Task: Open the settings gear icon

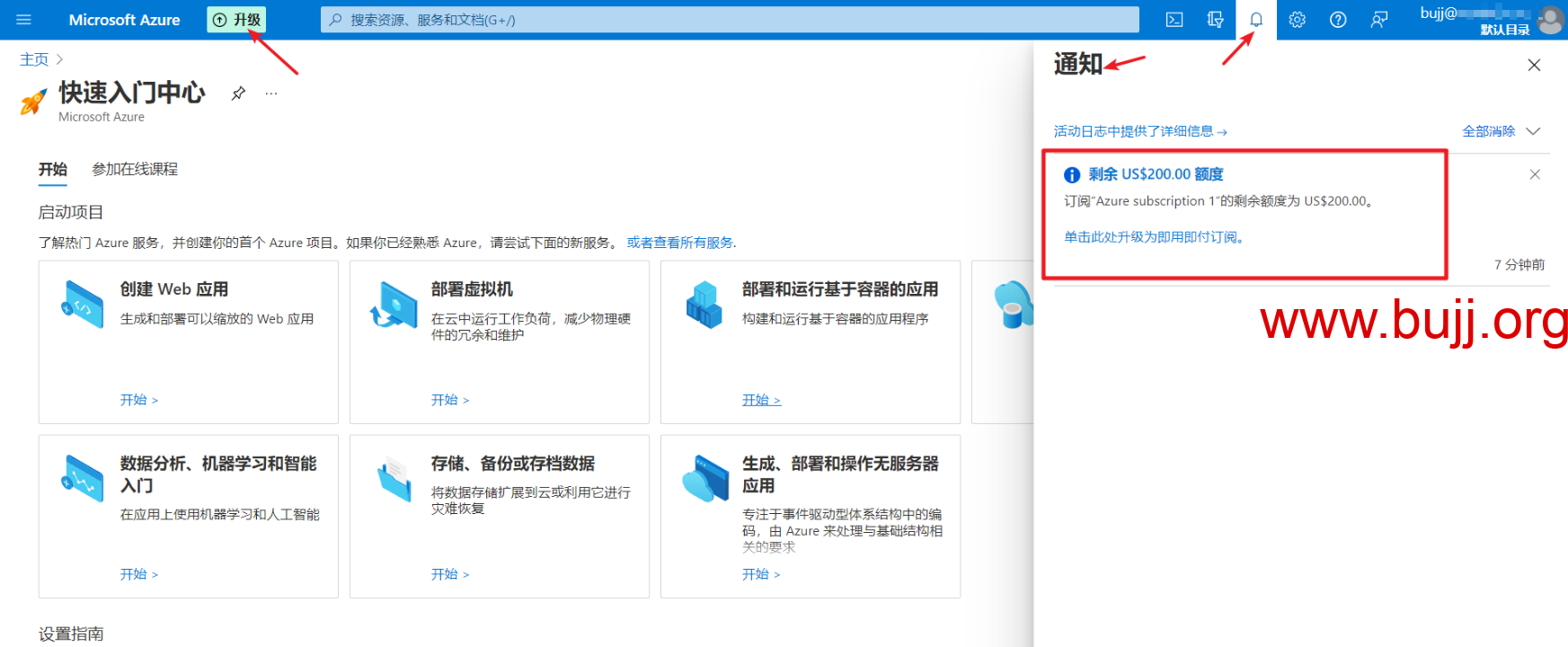Action: 1297,20
